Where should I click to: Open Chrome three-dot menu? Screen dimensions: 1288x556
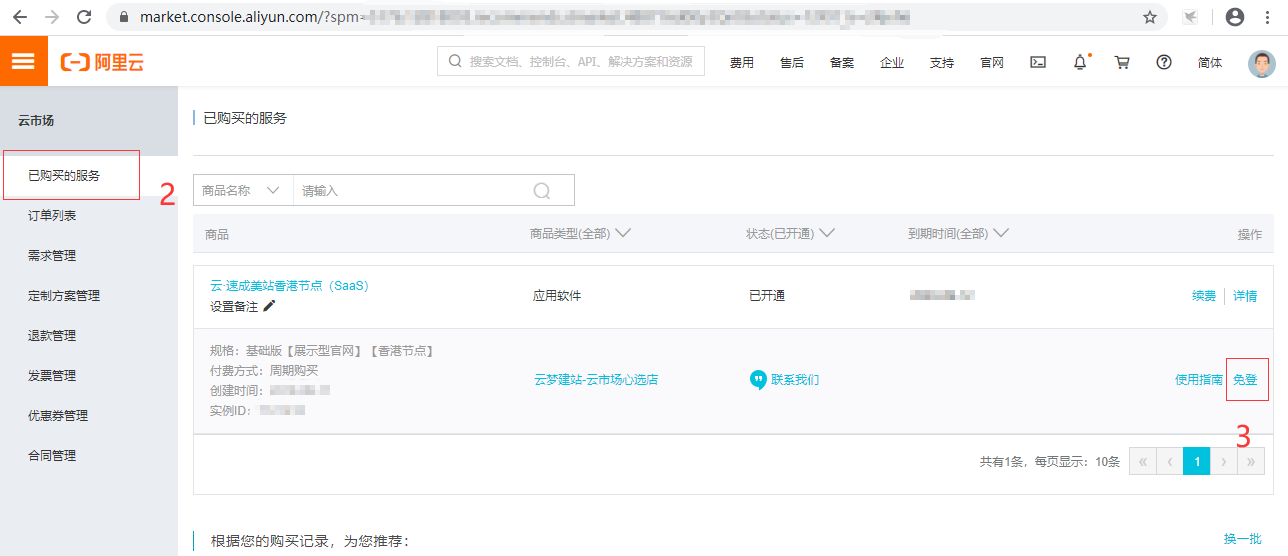[x=1268, y=17]
